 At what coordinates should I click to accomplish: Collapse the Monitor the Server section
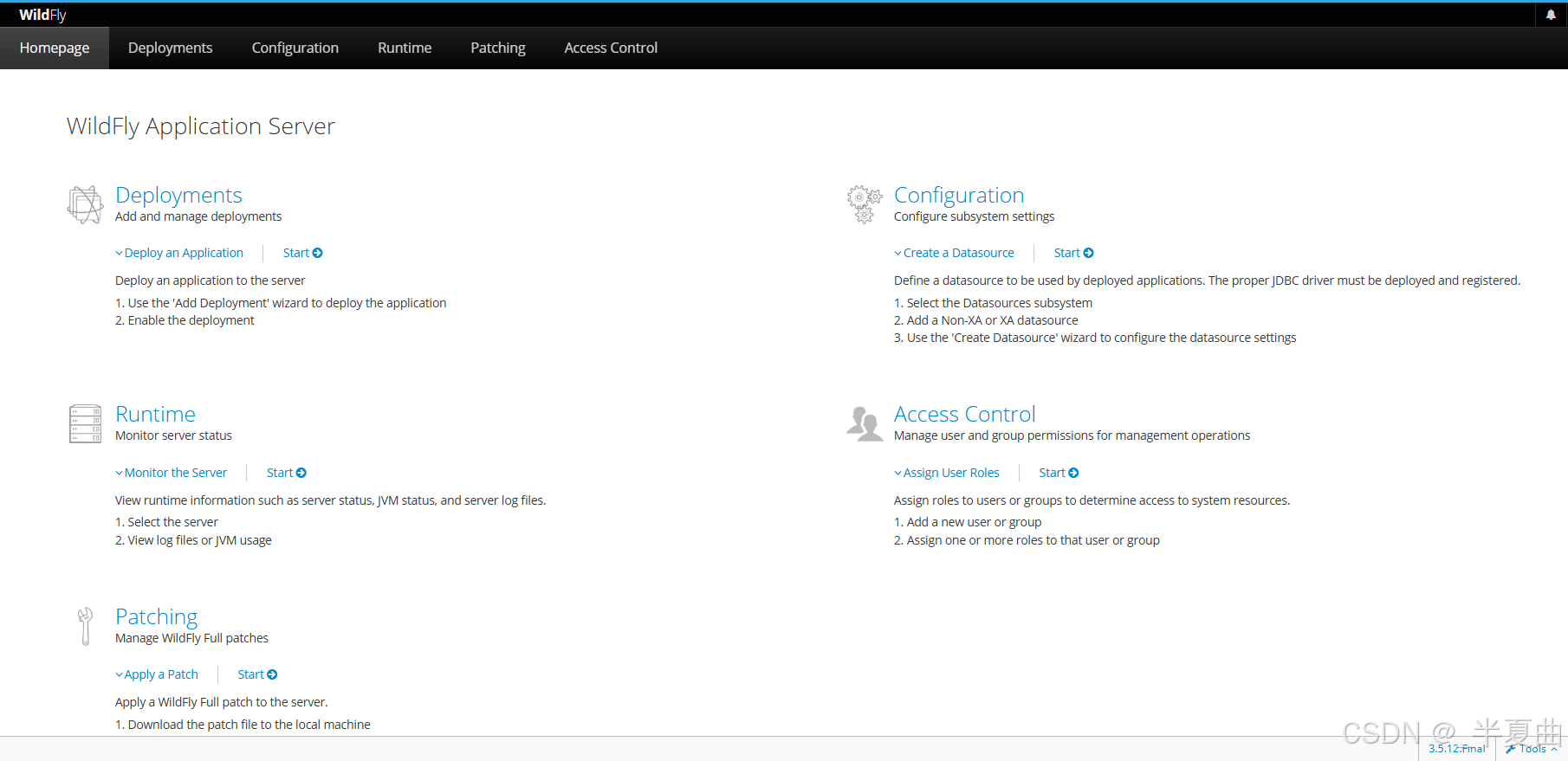171,473
